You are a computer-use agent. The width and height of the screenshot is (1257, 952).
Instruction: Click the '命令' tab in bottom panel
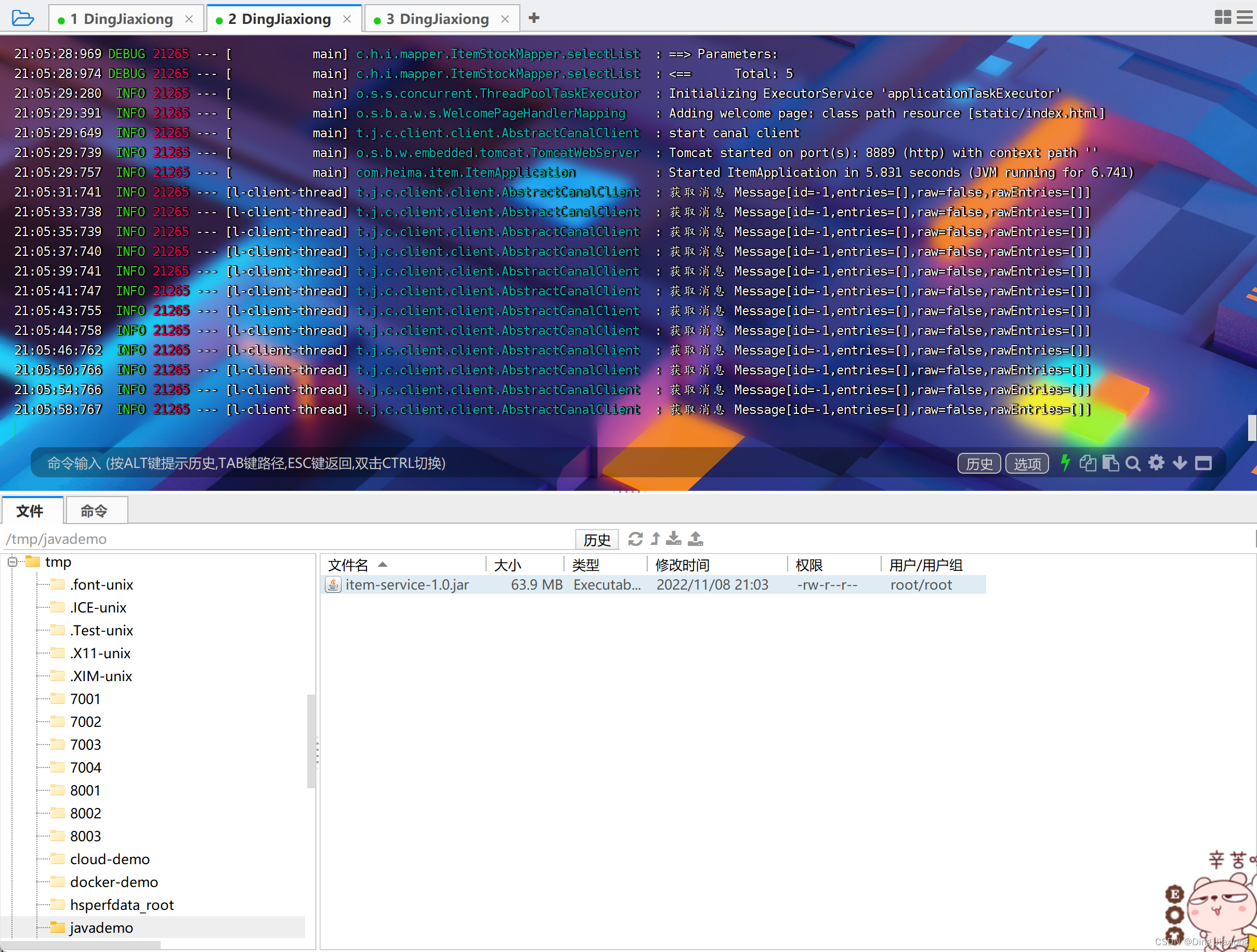click(96, 511)
